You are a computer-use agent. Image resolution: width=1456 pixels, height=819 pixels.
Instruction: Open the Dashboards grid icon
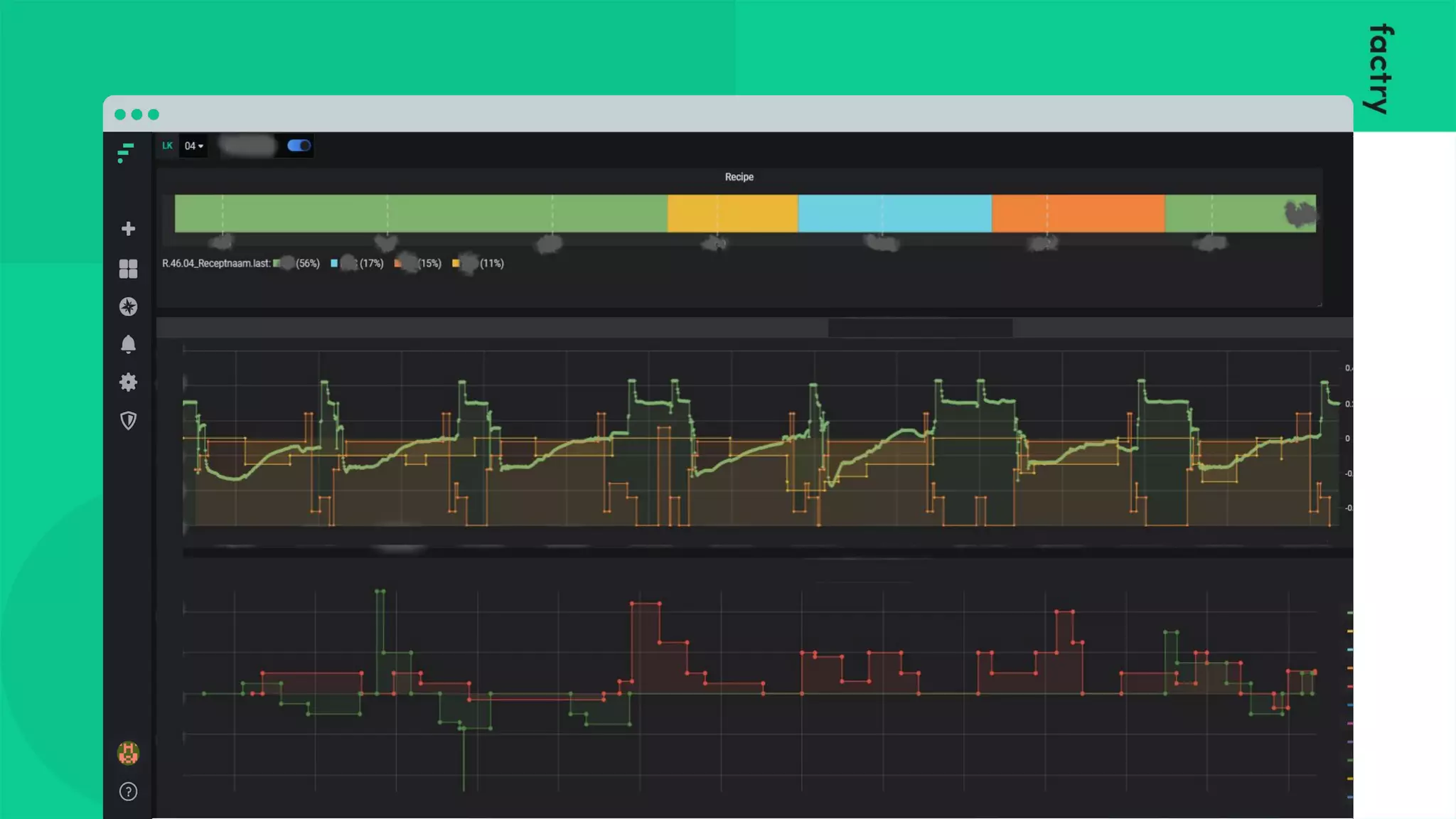coord(128,269)
